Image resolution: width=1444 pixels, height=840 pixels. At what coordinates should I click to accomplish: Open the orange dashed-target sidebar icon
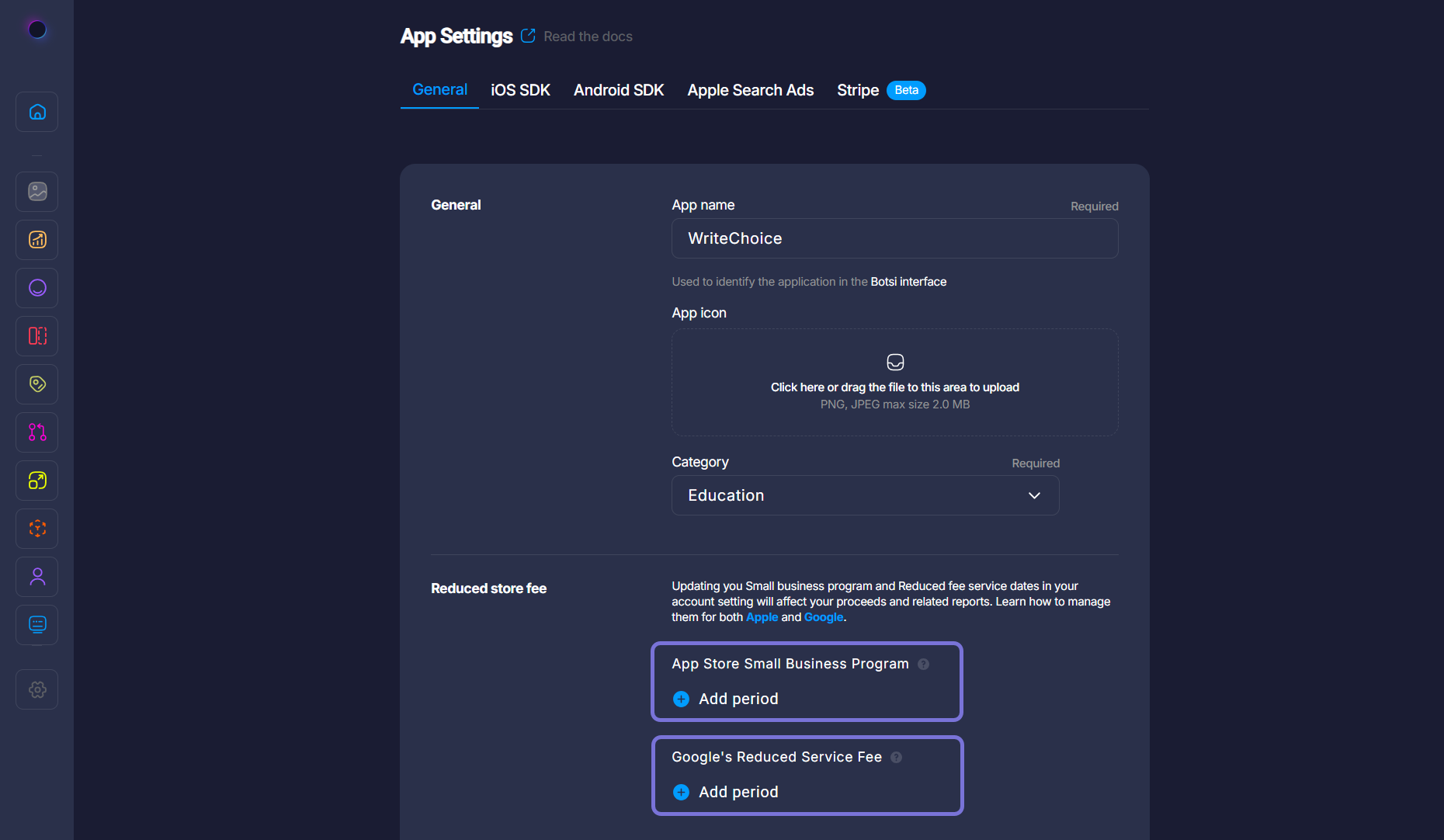click(37, 529)
